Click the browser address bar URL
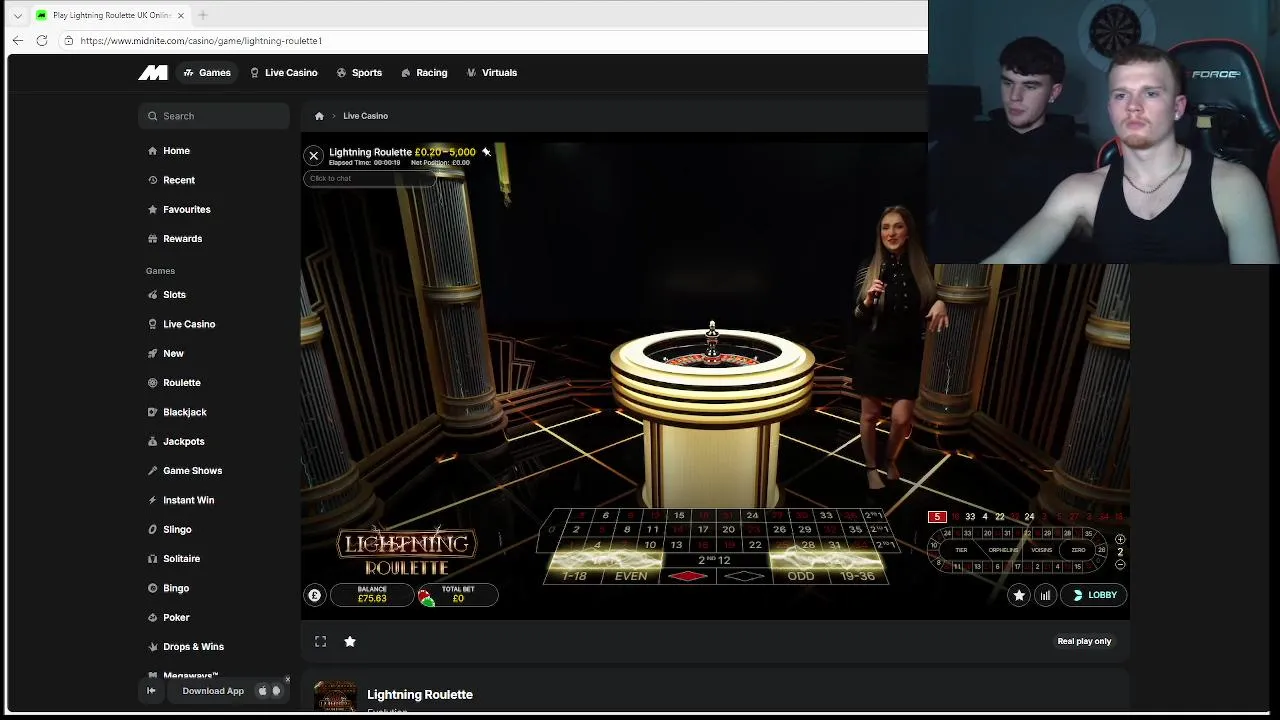The height and width of the screenshot is (720, 1280). coord(201,41)
